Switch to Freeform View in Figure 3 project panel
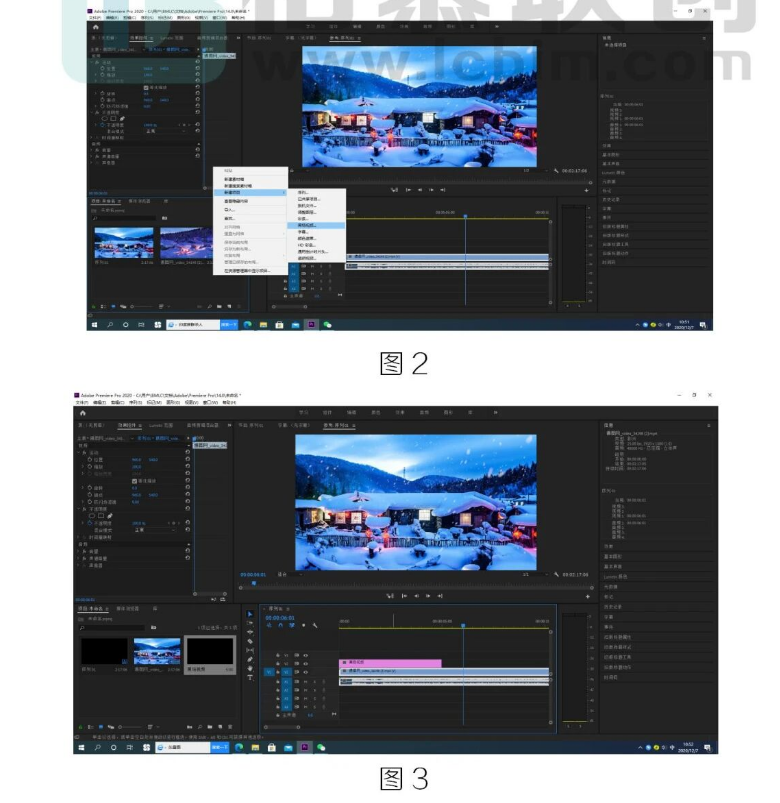This screenshot has height=803, width=780. [x=111, y=727]
